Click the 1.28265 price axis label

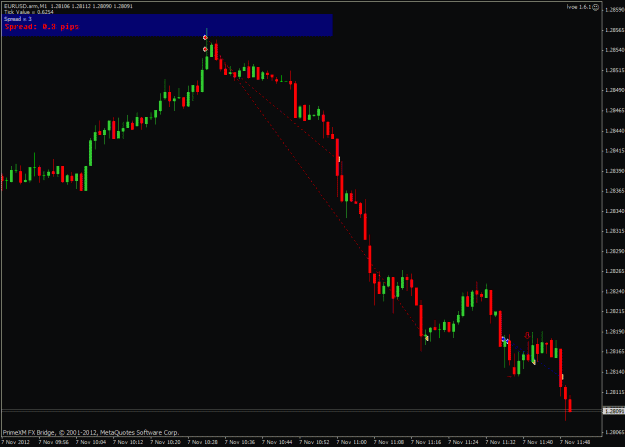click(x=614, y=271)
